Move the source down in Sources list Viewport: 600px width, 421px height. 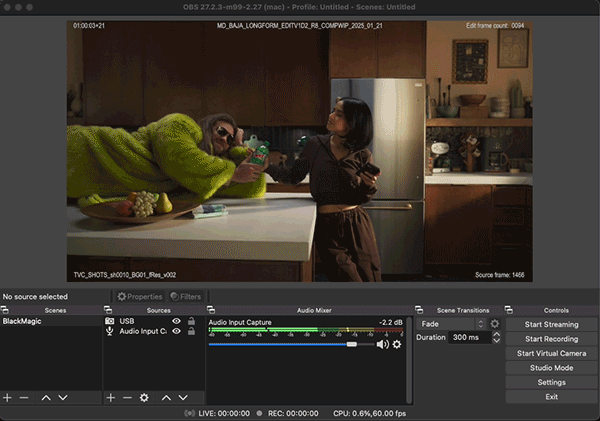(x=183, y=398)
